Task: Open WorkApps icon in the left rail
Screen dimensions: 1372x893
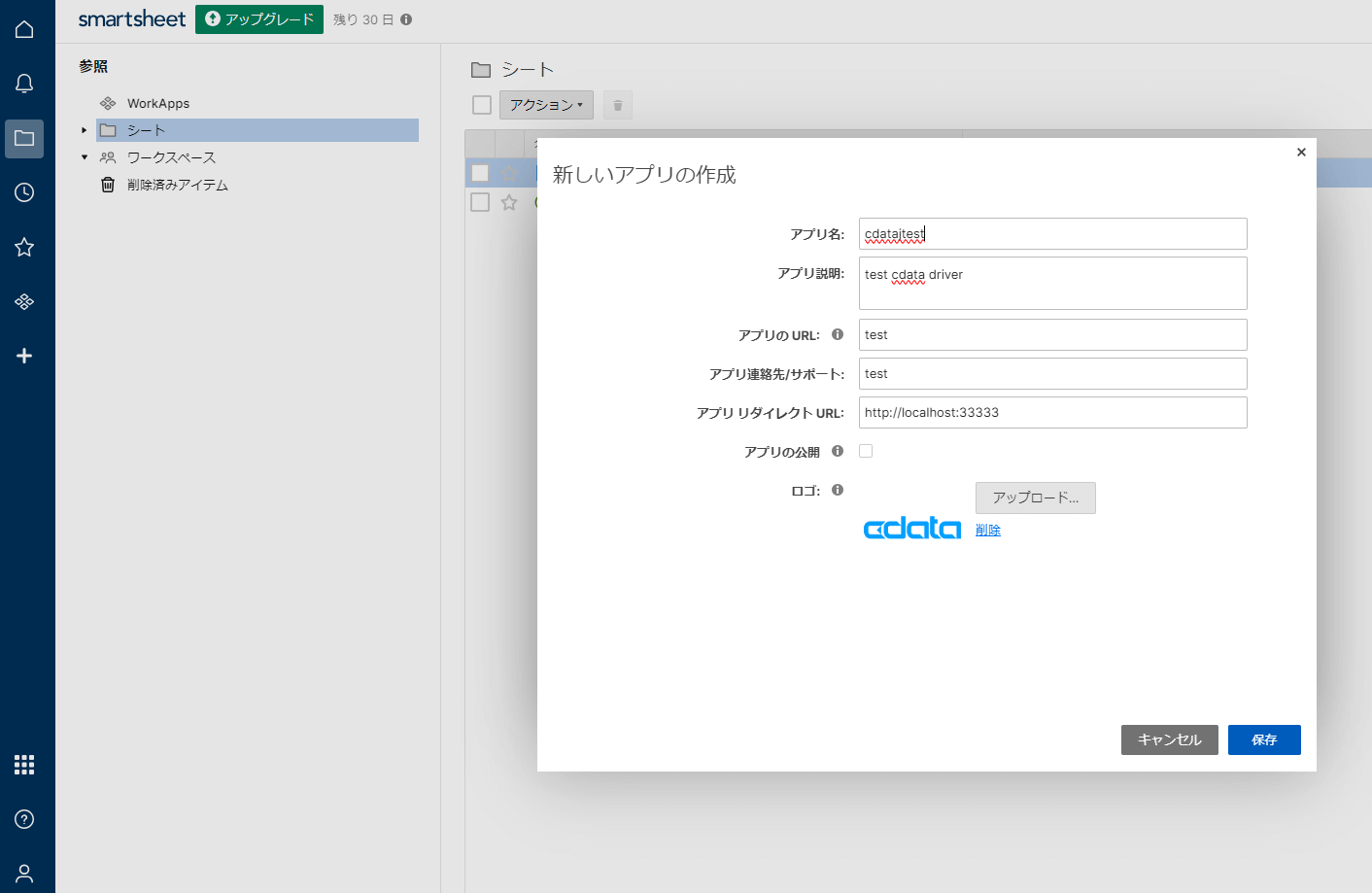Action: point(24,301)
